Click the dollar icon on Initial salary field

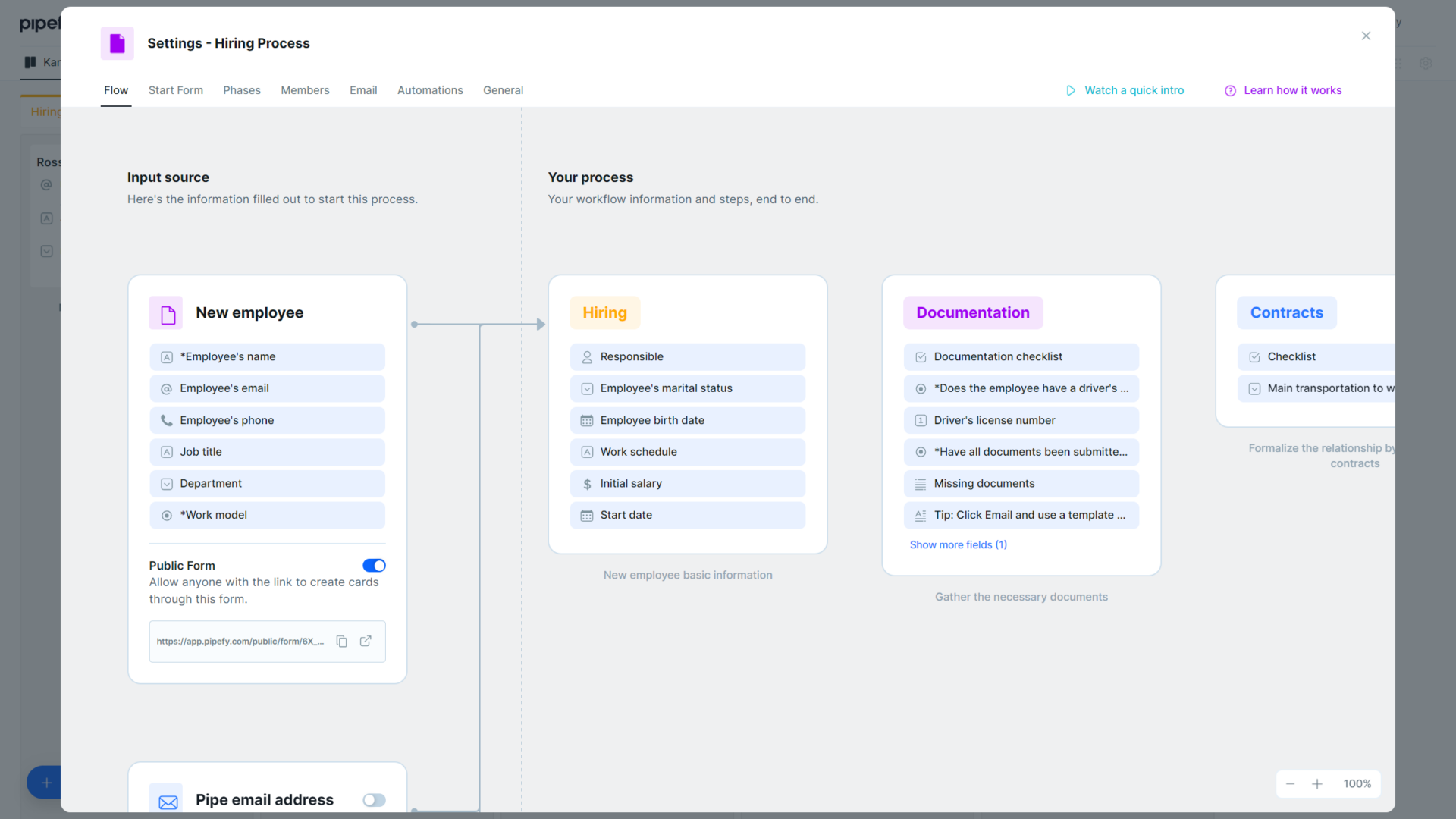coord(586,483)
